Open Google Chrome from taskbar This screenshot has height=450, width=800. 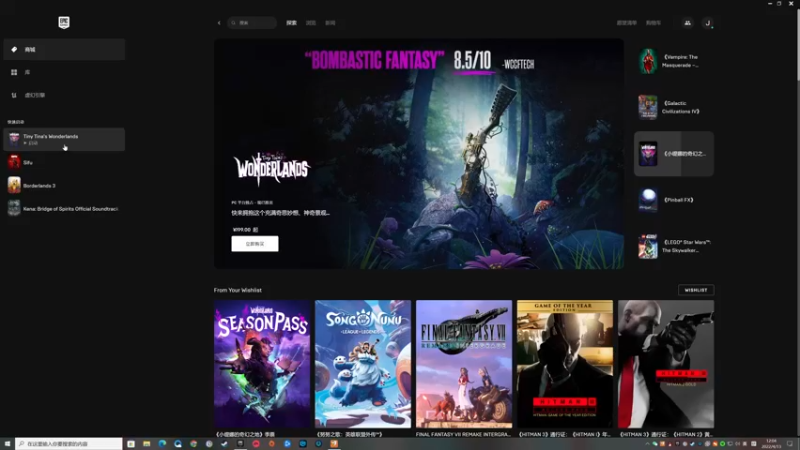click(x=193, y=444)
